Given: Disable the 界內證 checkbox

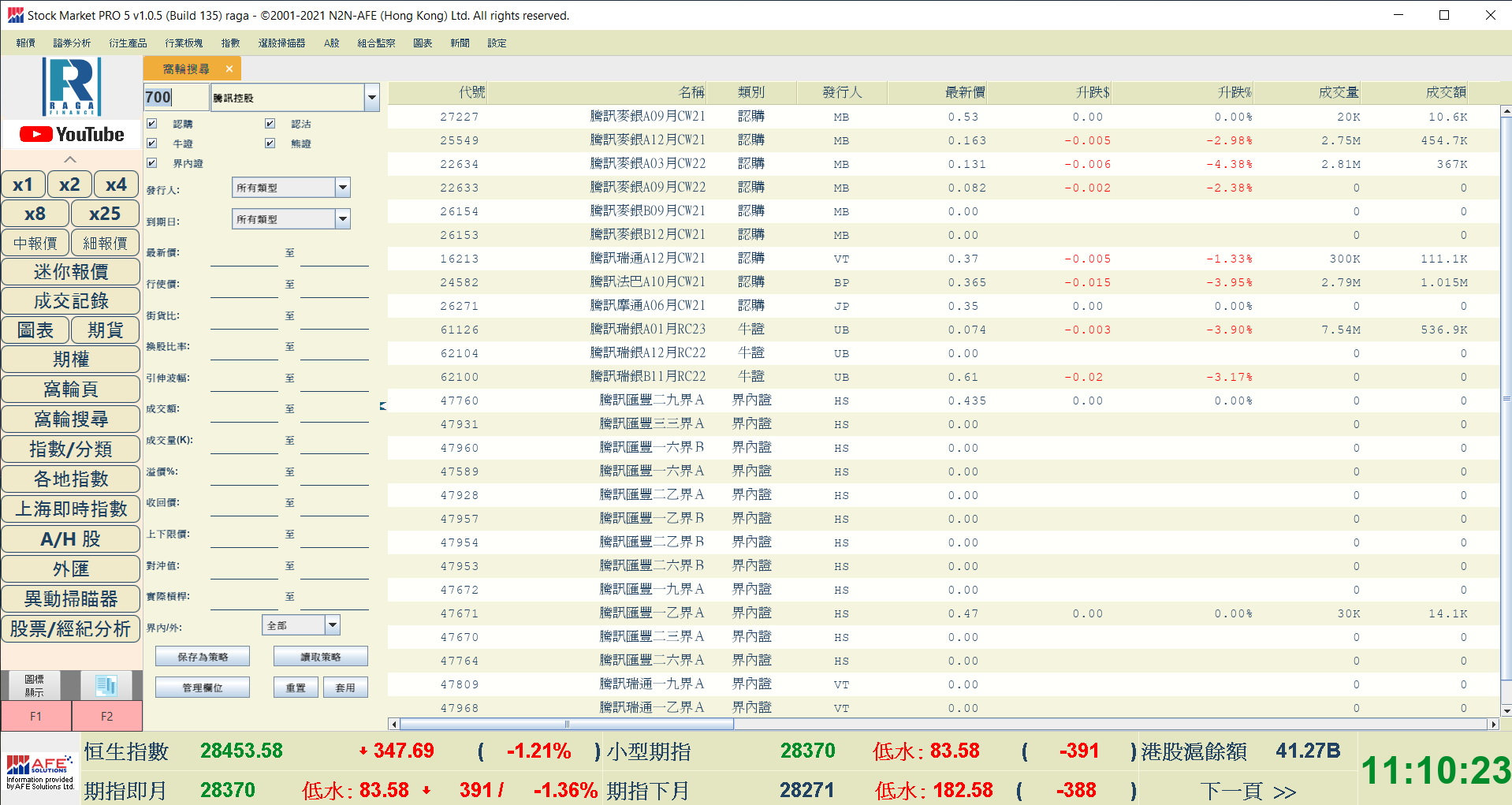Looking at the screenshot, I should pyautogui.click(x=152, y=163).
